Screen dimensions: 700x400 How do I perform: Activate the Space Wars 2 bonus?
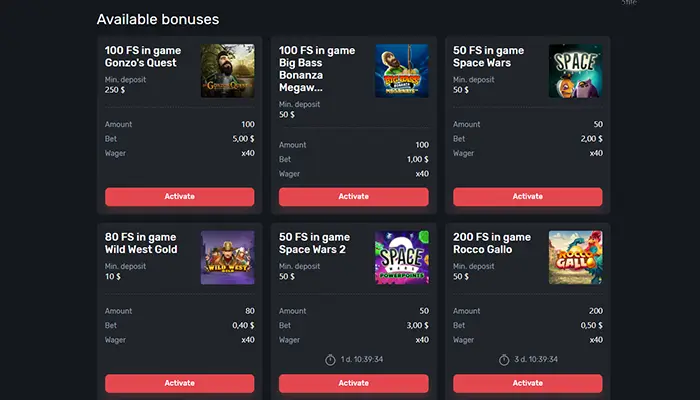coord(353,383)
